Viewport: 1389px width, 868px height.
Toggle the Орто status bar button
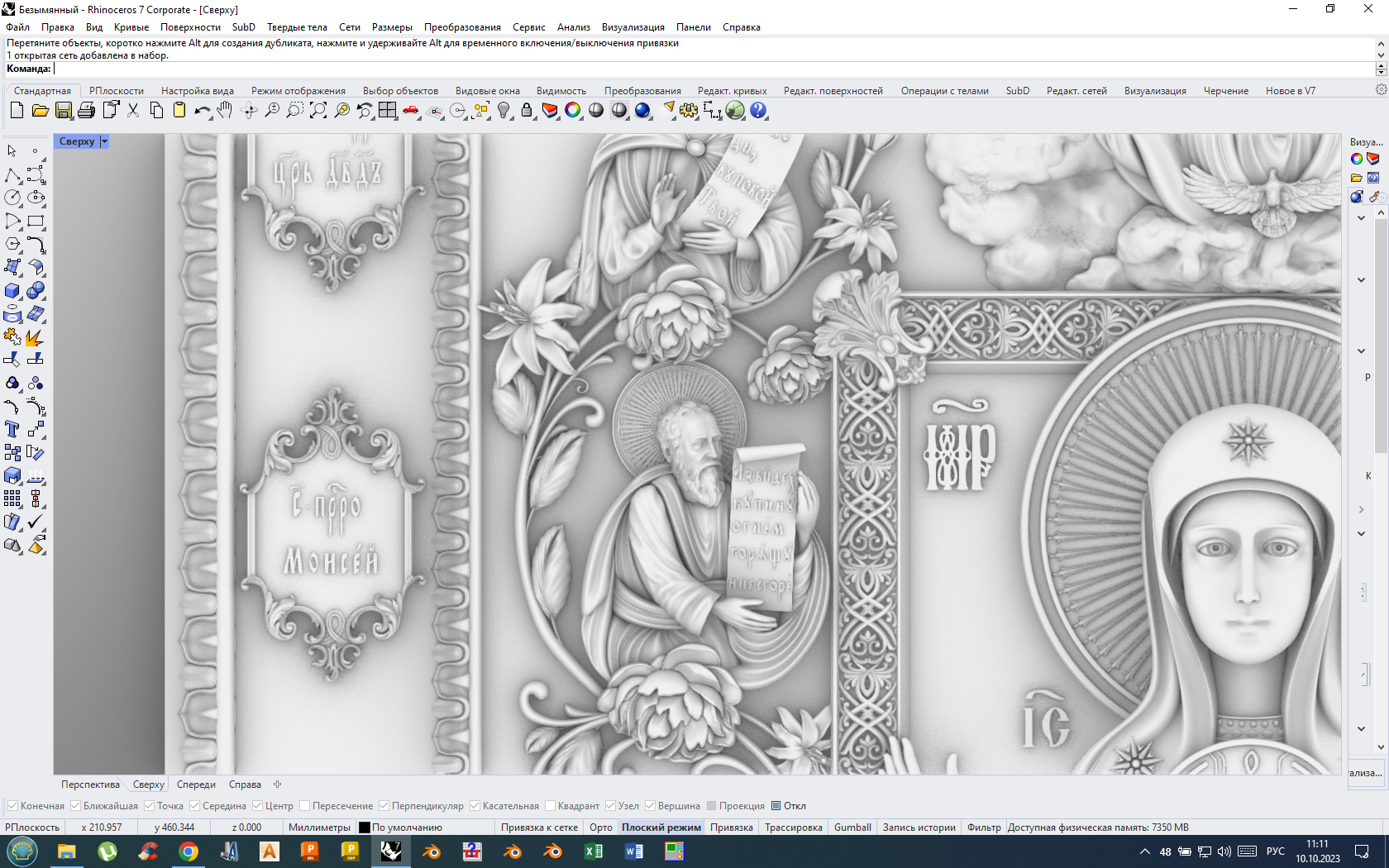coord(601,827)
